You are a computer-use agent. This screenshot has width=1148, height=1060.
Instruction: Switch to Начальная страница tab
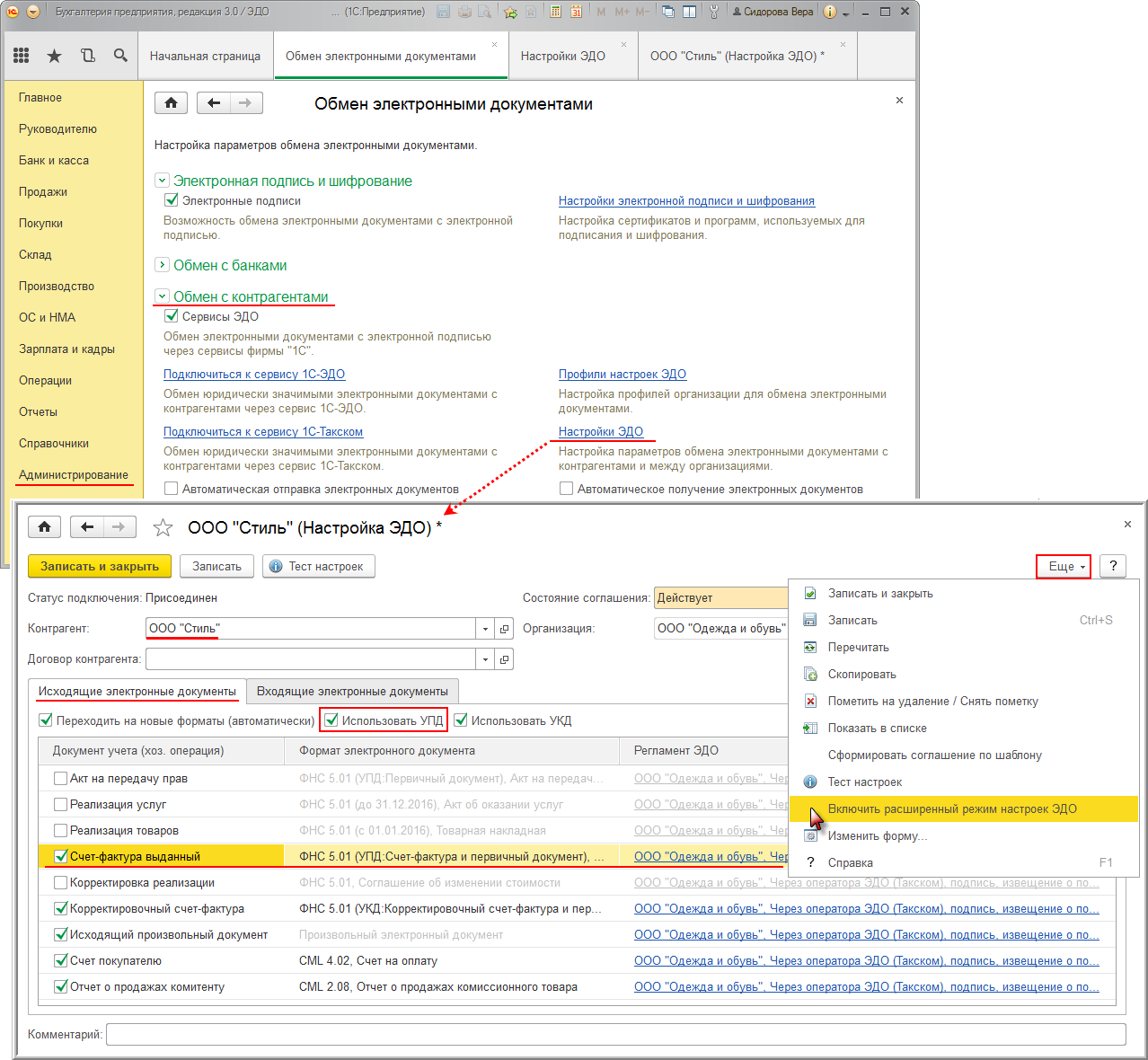coord(205,56)
